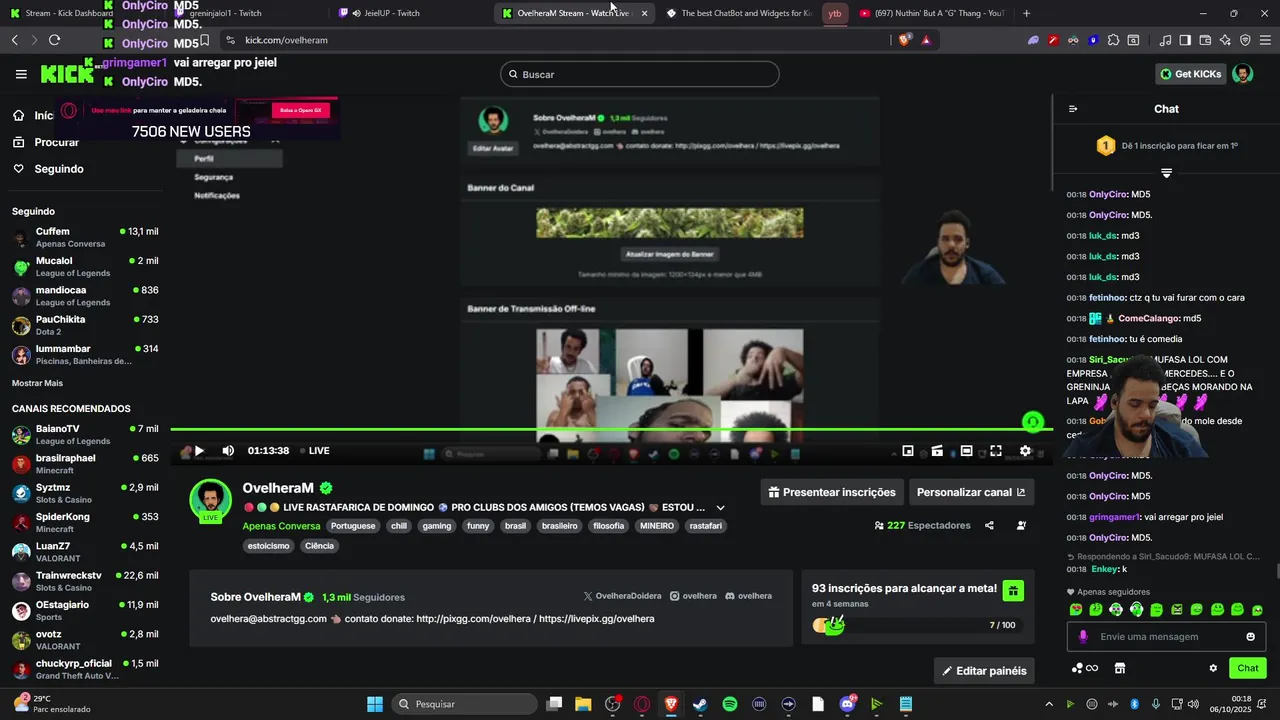This screenshot has height=720, width=1280.
Task: Expand the leaderboard under top subscriber
Action: [1166, 173]
